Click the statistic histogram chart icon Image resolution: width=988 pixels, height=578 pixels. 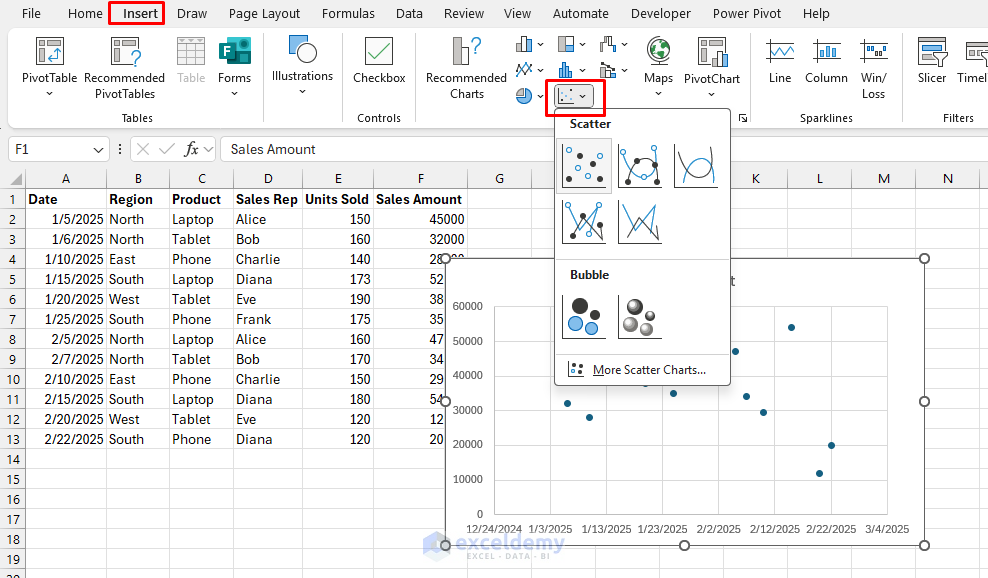coord(566,69)
